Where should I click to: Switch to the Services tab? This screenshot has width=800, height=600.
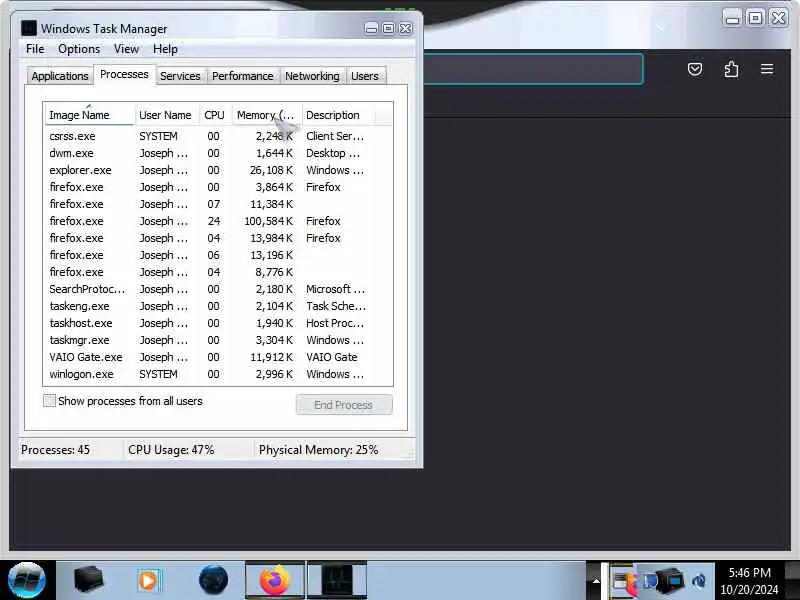point(180,76)
